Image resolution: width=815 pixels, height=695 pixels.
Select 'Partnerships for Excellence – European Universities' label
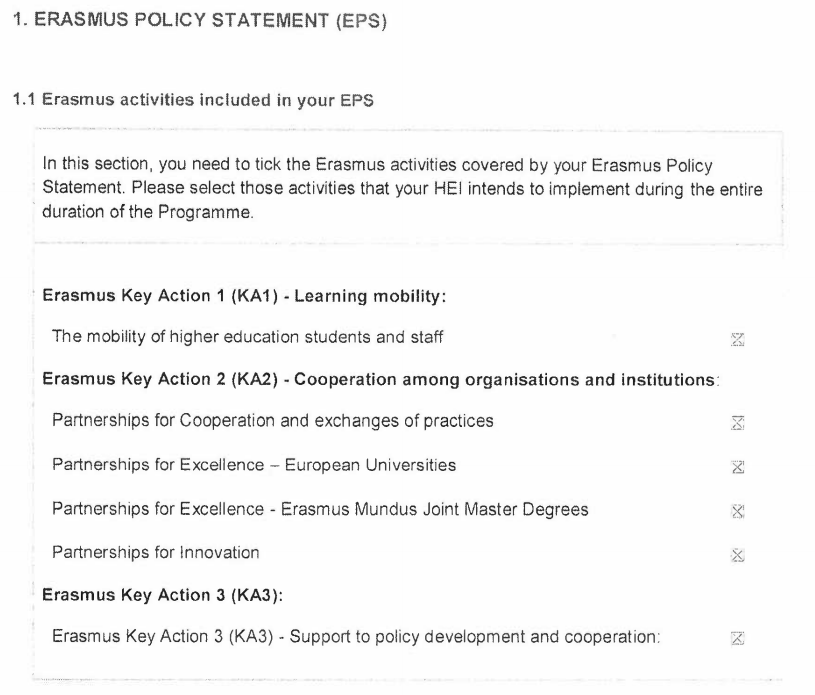(254, 465)
